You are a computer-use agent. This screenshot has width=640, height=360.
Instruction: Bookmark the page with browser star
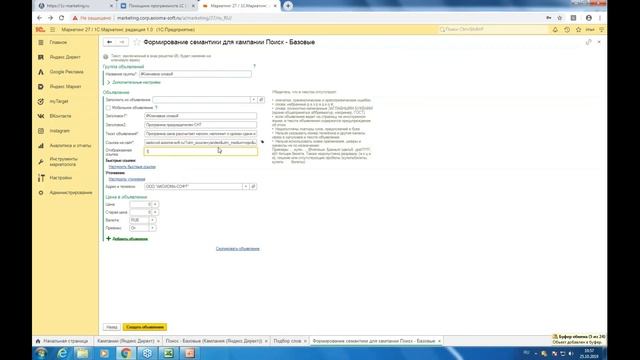[560, 18]
